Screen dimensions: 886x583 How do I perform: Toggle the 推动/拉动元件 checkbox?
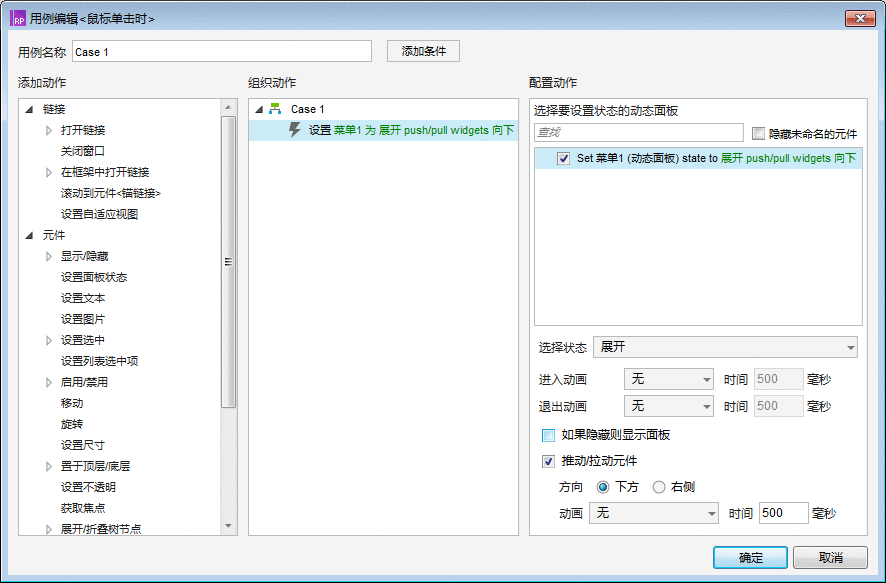tap(548, 461)
